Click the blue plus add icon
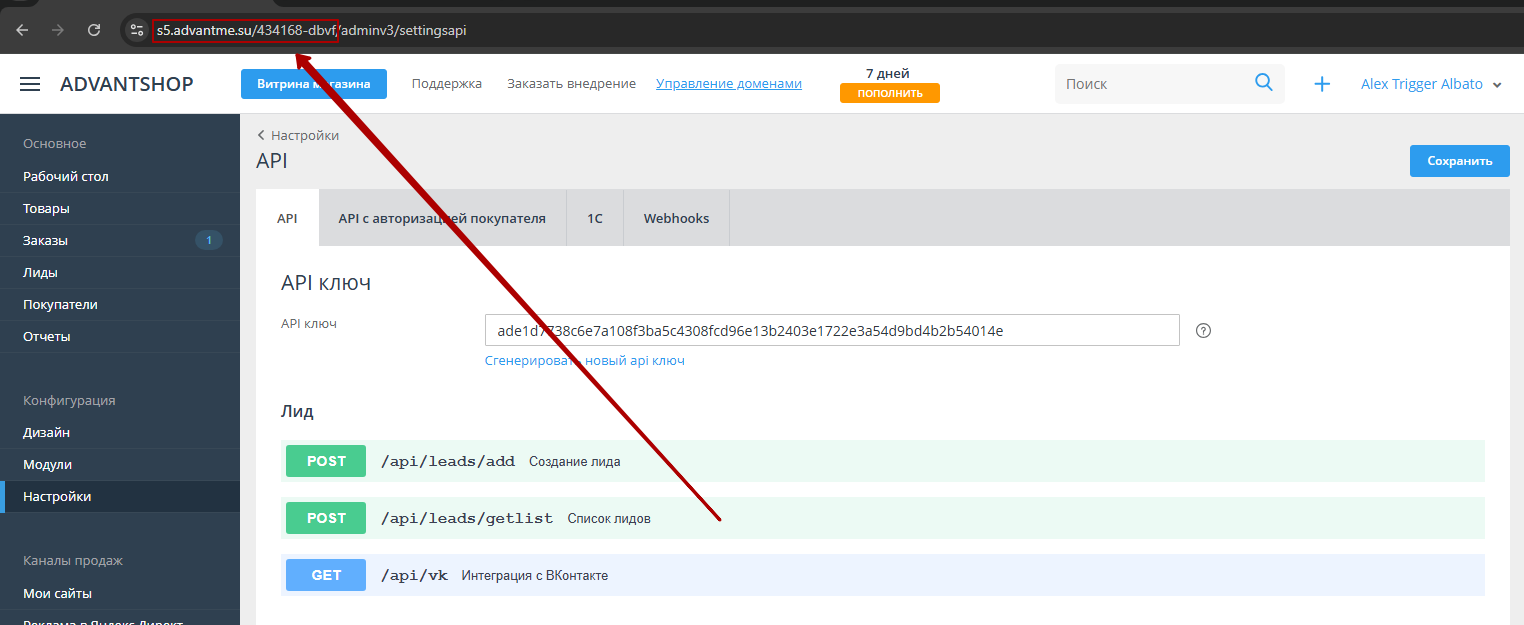This screenshot has width=1524, height=625. [1321, 85]
